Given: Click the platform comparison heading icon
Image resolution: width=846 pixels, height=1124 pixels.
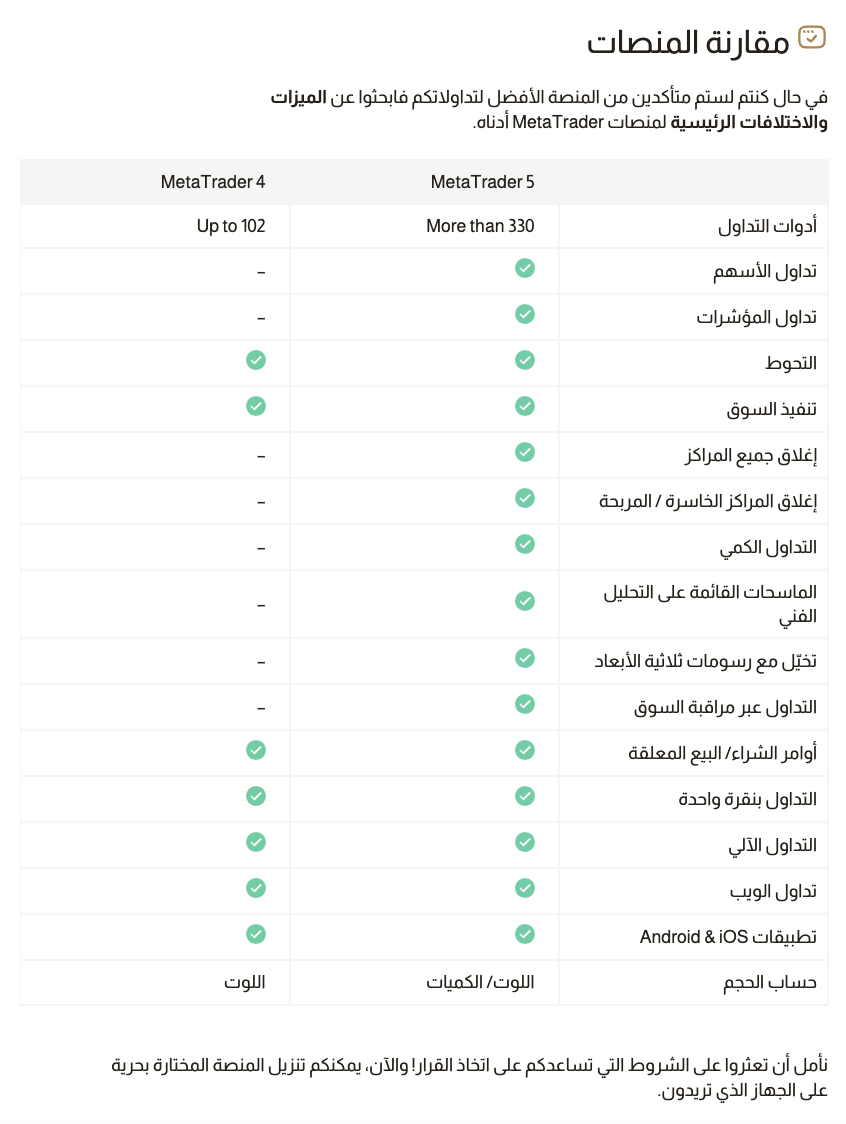Looking at the screenshot, I should pos(812,39).
